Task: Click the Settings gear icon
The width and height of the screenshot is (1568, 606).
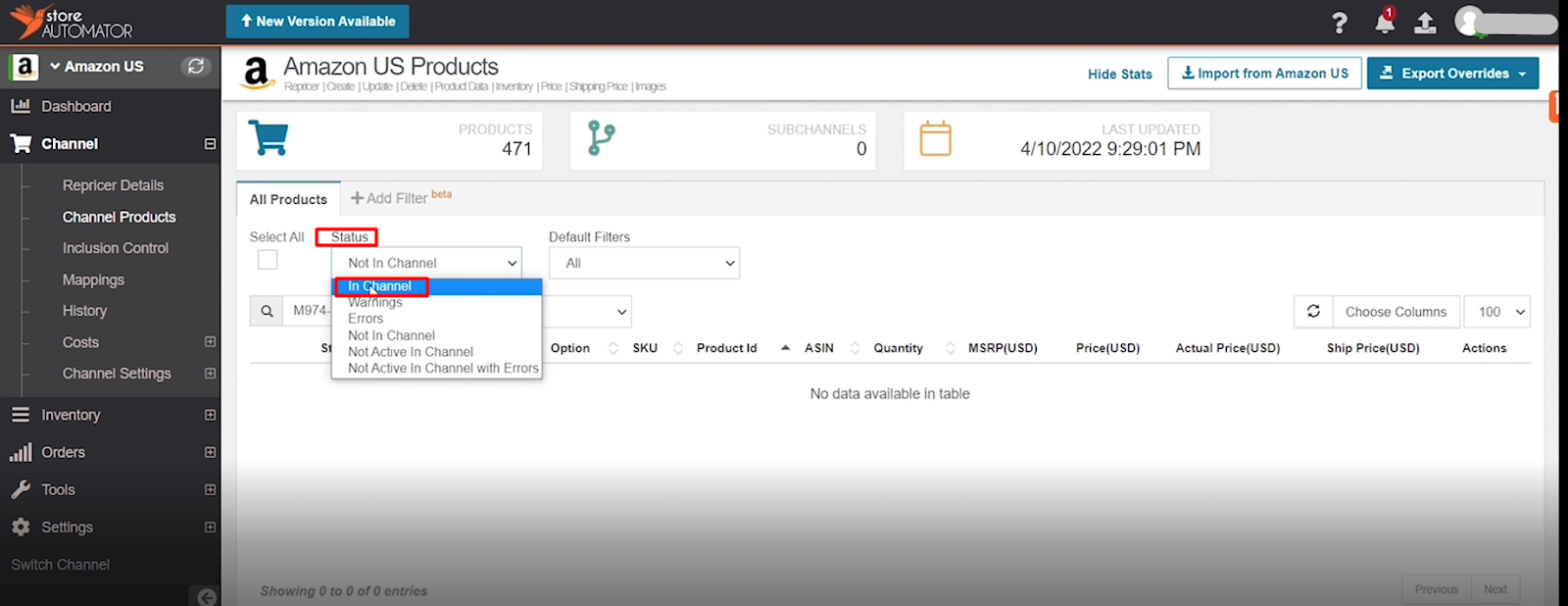Action: (x=21, y=527)
